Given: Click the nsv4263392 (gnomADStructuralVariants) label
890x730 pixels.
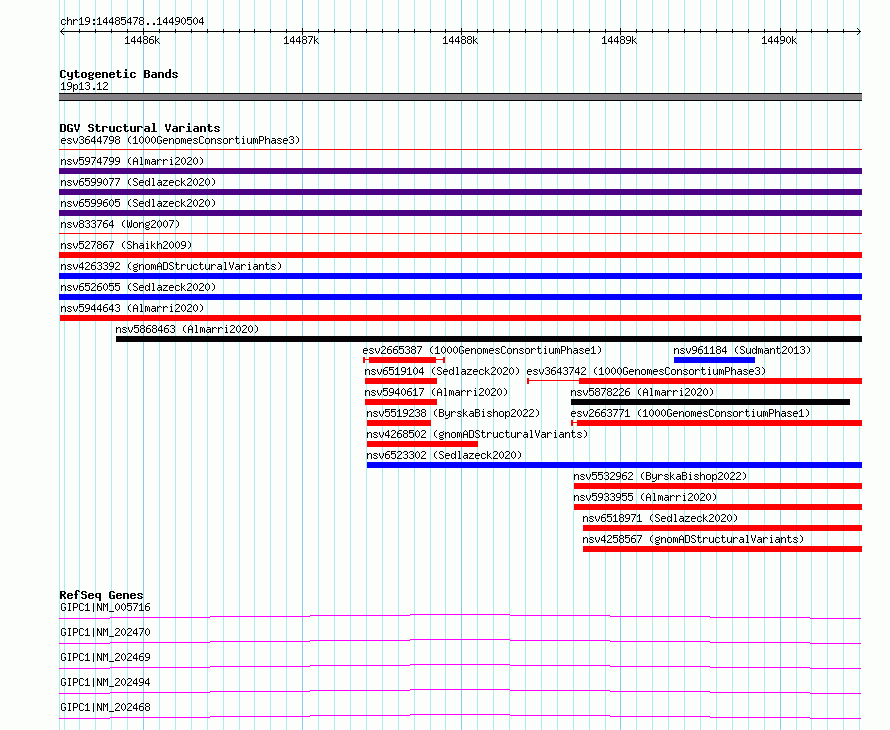Looking at the screenshot, I should pyautogui.click(x=171, y=266).
